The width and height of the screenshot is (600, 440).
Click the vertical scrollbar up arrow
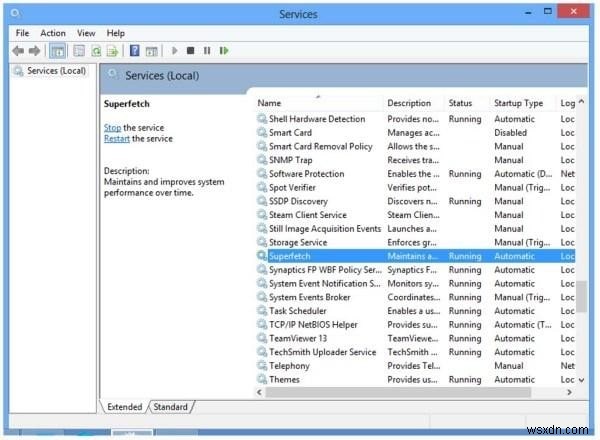pos(581,101)
